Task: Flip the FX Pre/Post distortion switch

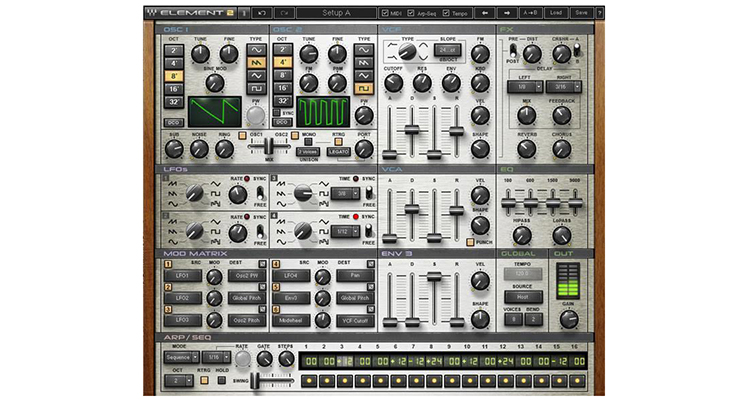Action: (x=513, y=50)
